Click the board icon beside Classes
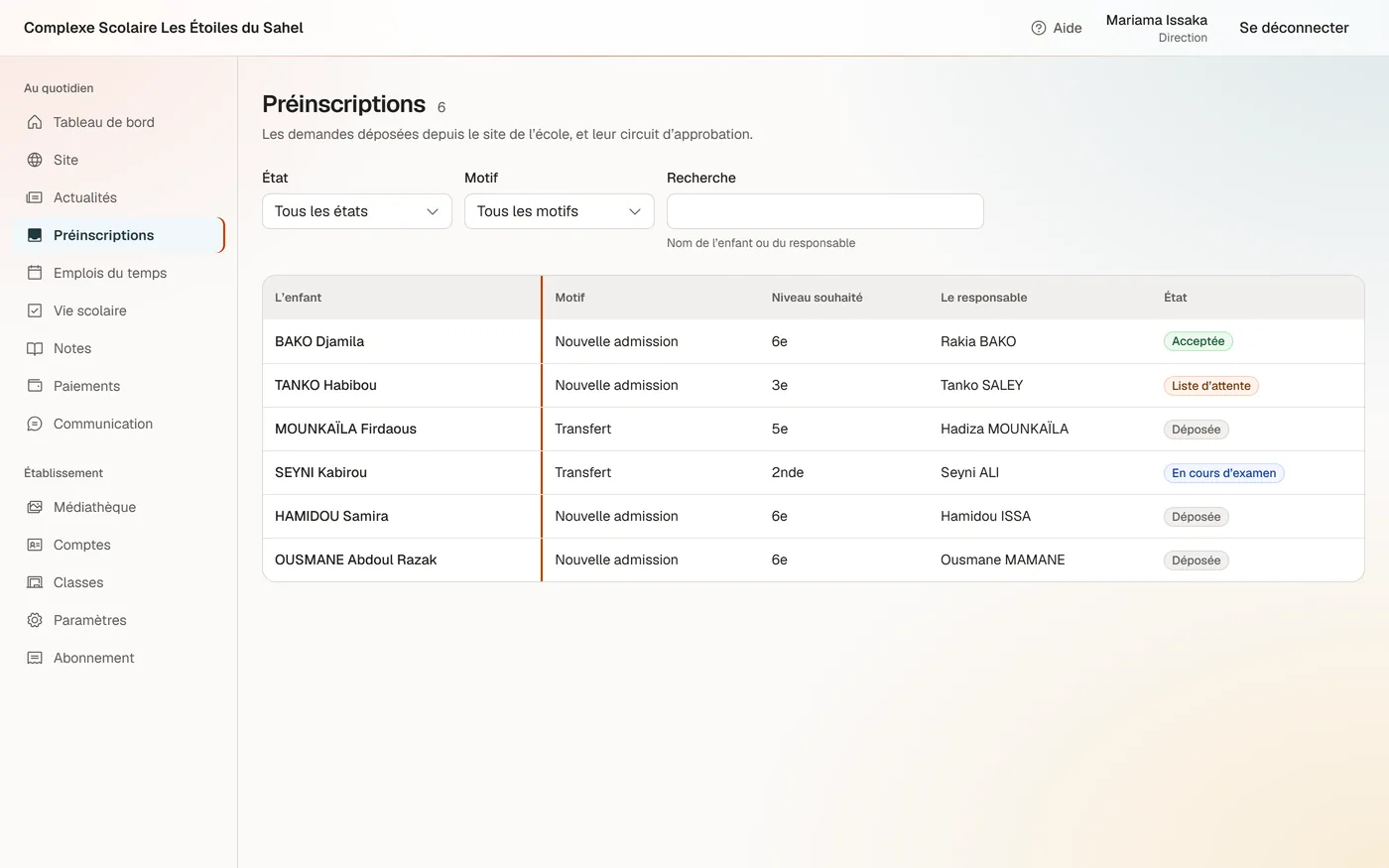The image size is (1389, 868). click(35, 582)
